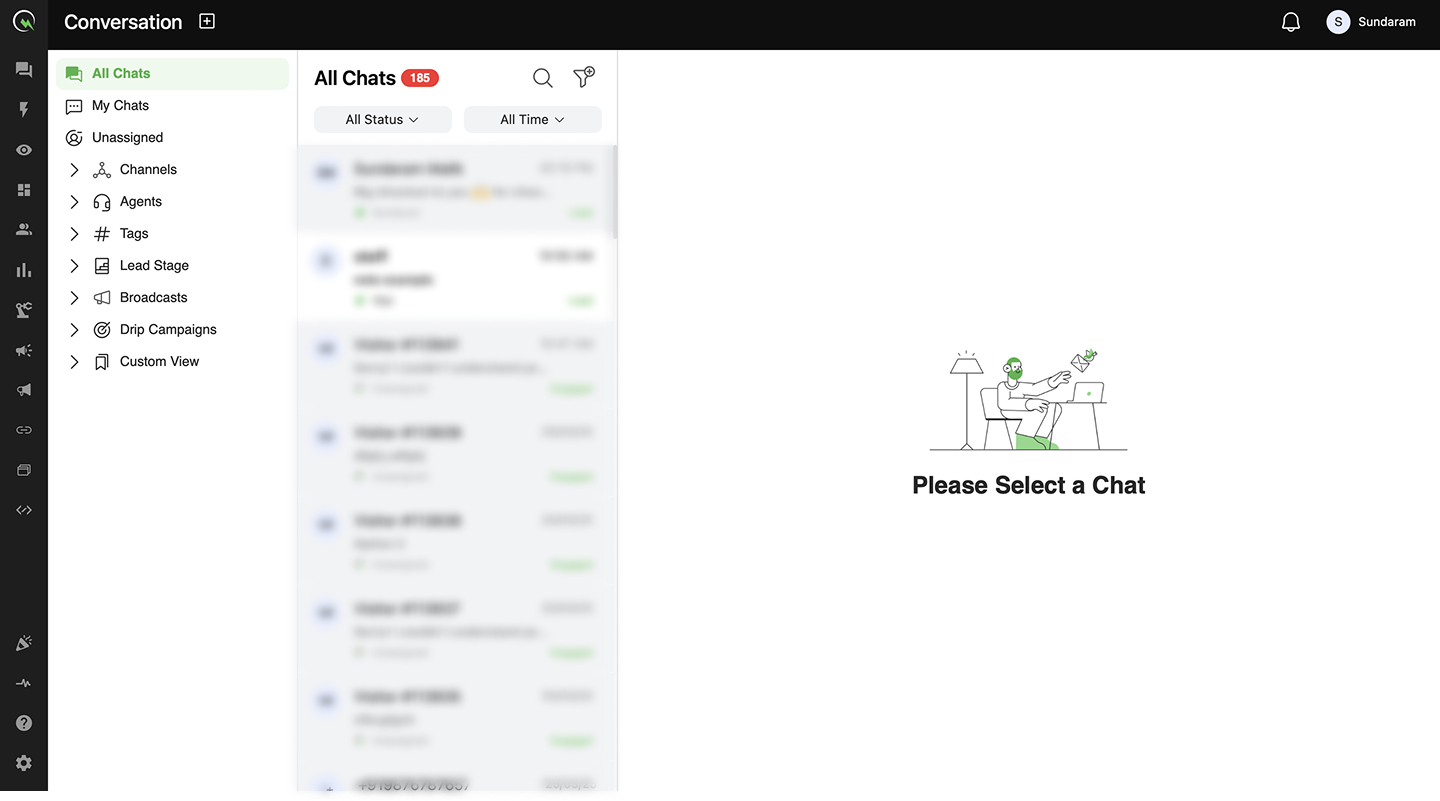Viewport: 1440px width, 801px height.
Task: Search chats with the magnifier icon
Action: pos(542,78)
